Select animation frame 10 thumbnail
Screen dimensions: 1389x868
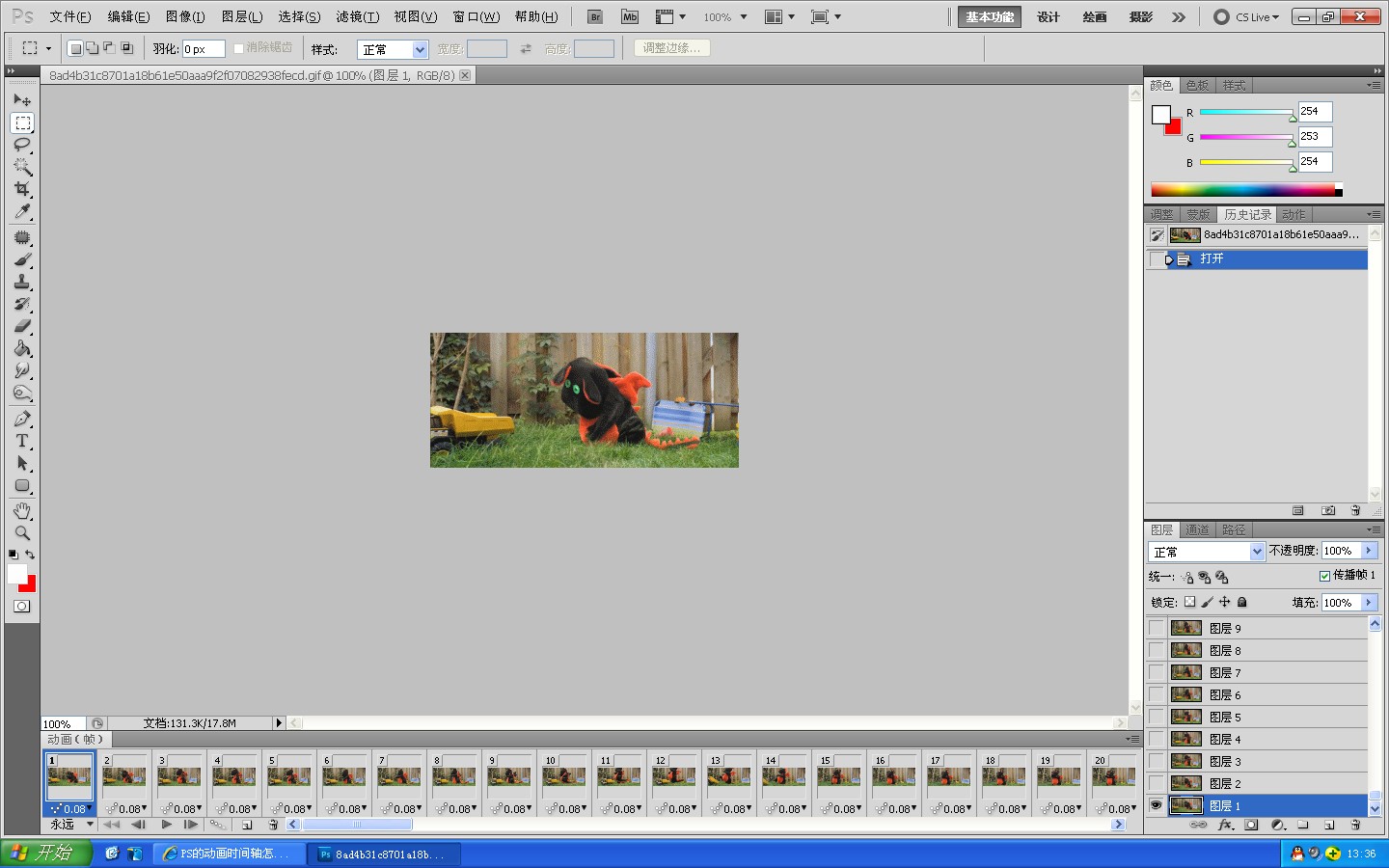coord(564,776)
